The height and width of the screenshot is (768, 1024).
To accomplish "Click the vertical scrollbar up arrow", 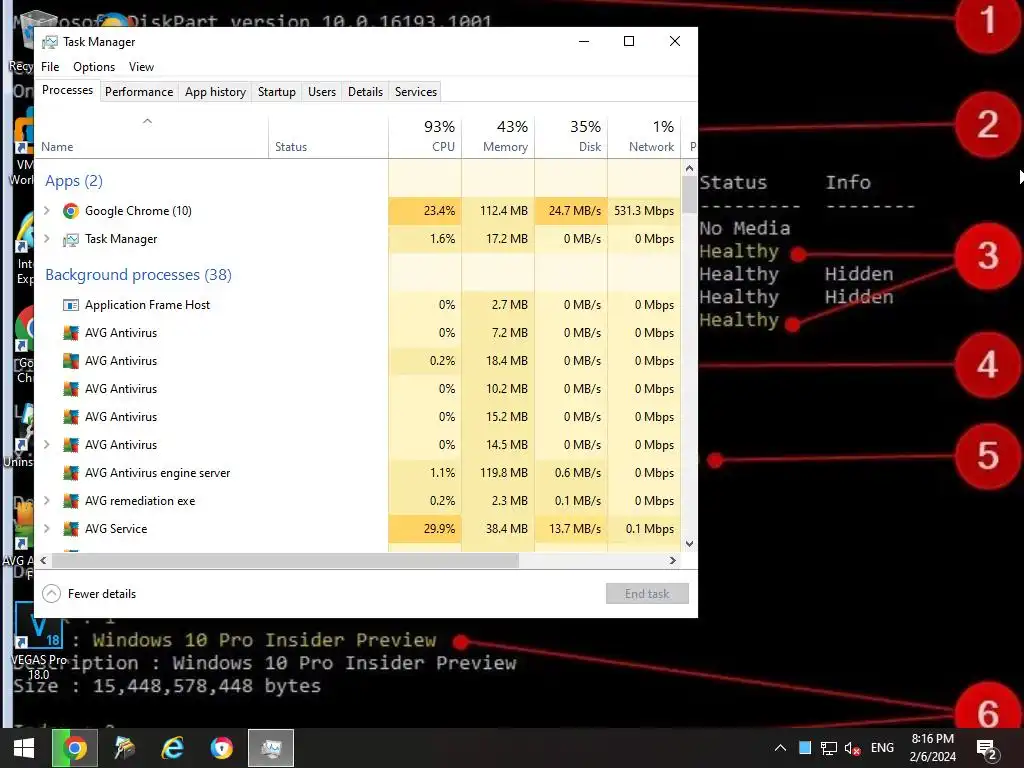I will (x=690, y=168).
